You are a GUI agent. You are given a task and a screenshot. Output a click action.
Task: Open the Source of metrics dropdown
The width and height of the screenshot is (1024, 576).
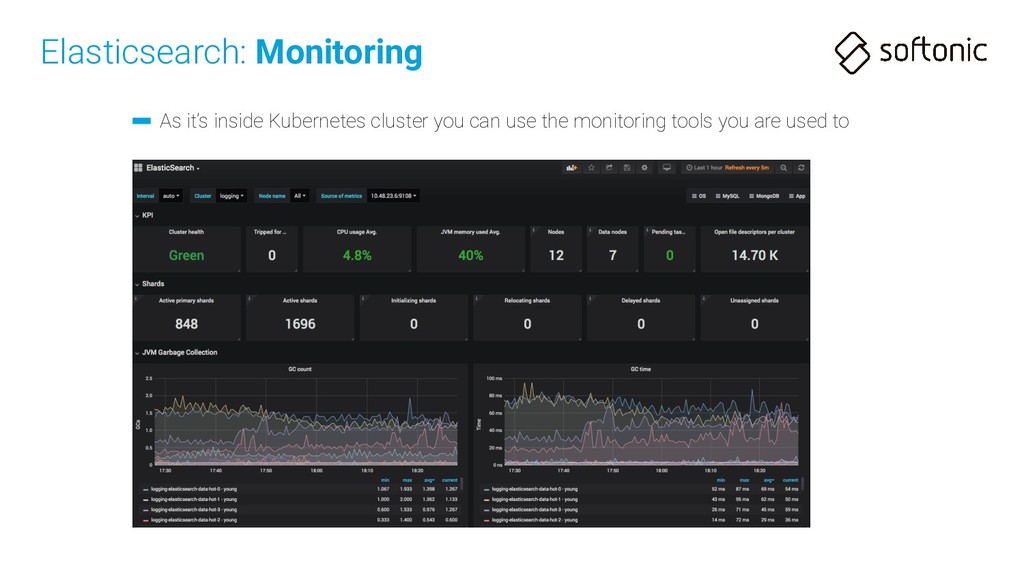click(393, 196)
